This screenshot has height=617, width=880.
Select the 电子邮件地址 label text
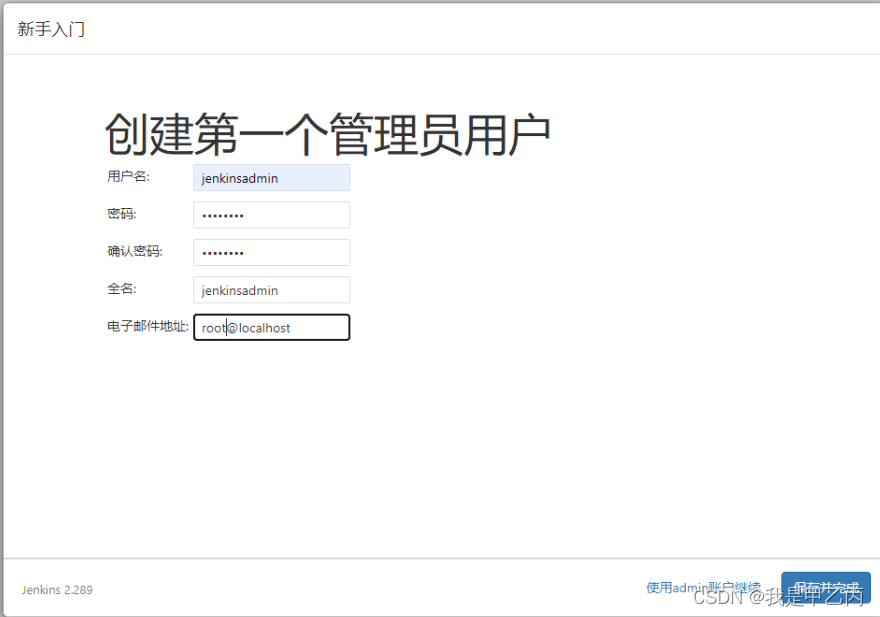point(148,326)
